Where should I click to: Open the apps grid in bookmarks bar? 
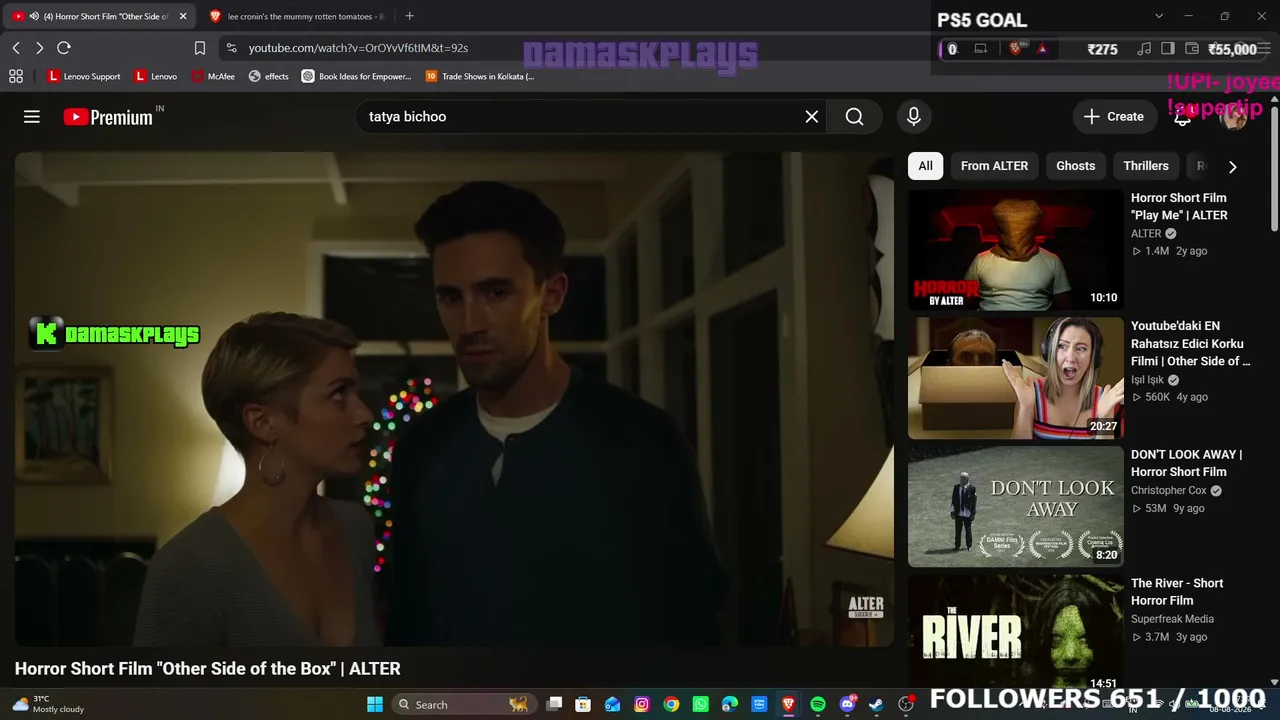coord(16,76)
